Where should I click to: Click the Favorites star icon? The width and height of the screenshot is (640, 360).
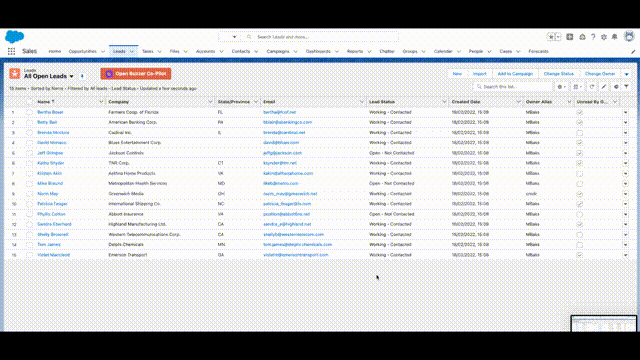click(551, 37)
